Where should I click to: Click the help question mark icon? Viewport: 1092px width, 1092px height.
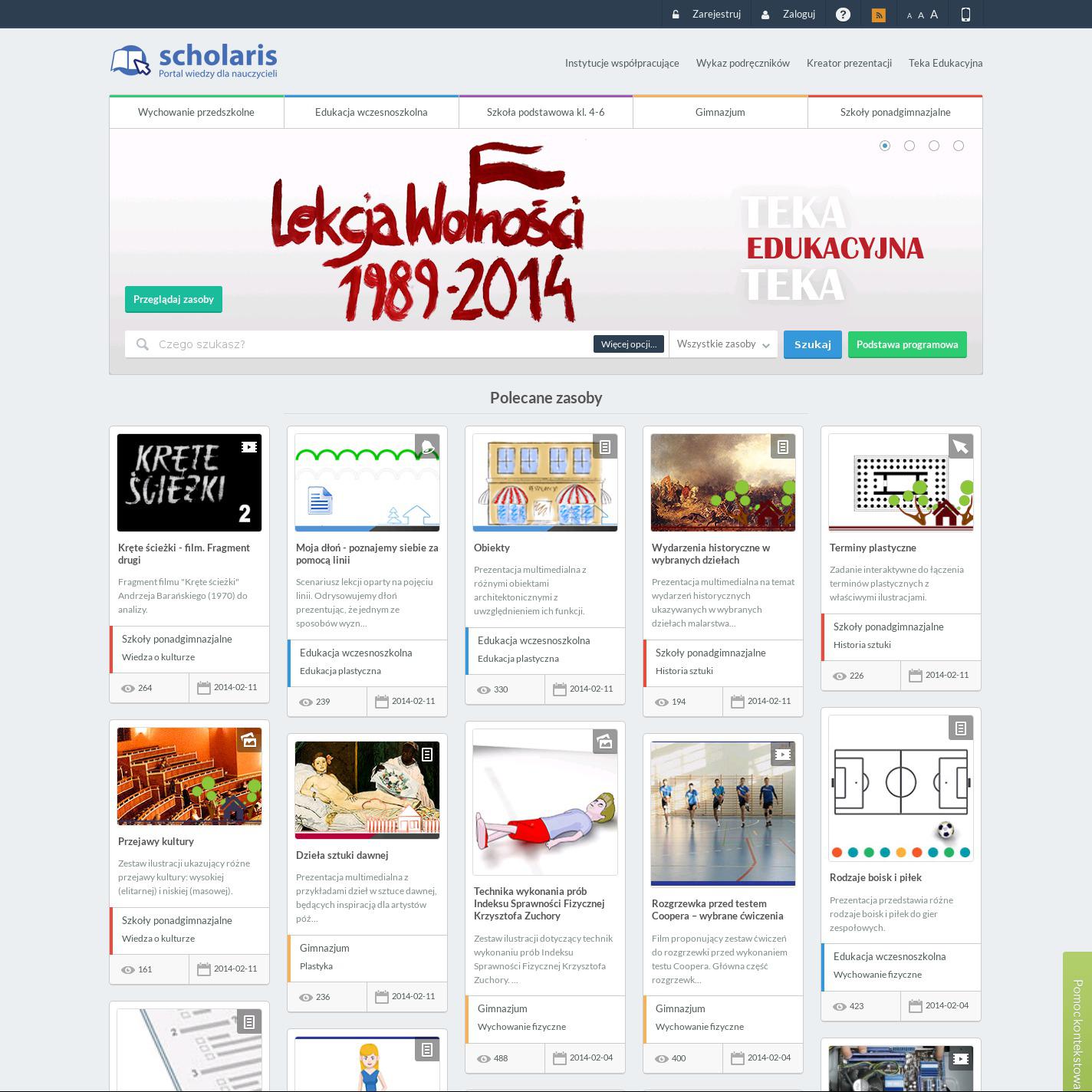click(843, 15)
